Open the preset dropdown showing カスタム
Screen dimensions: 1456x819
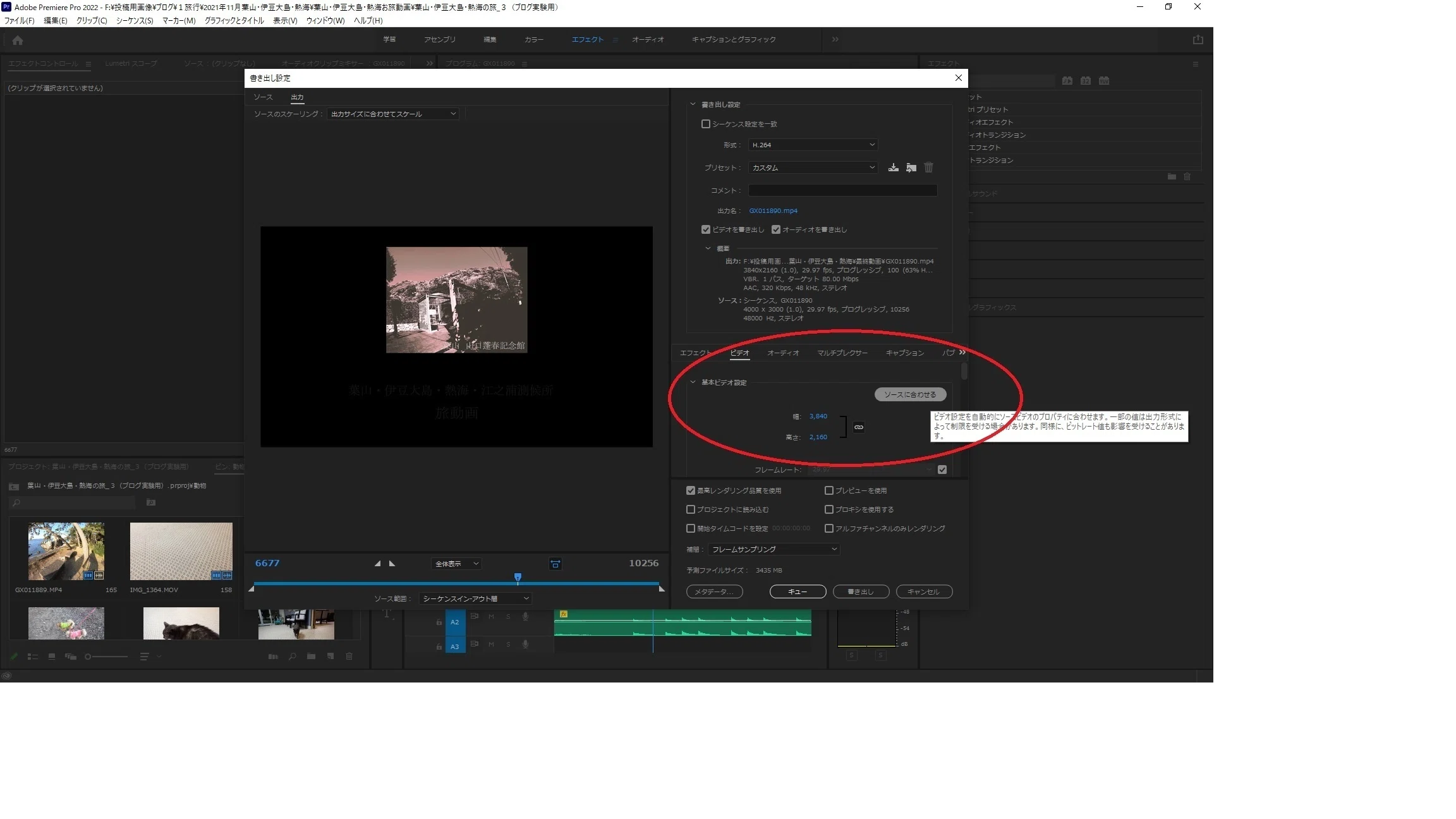813,167
